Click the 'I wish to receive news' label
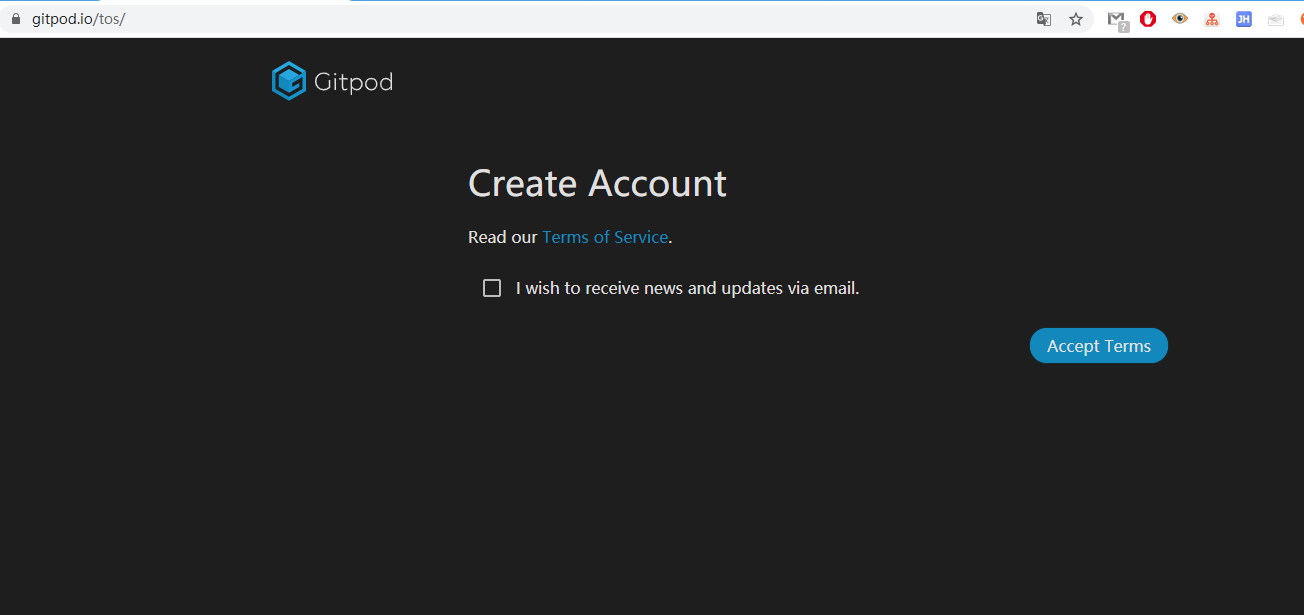The image size is (1304, 615). coord(688,288)
